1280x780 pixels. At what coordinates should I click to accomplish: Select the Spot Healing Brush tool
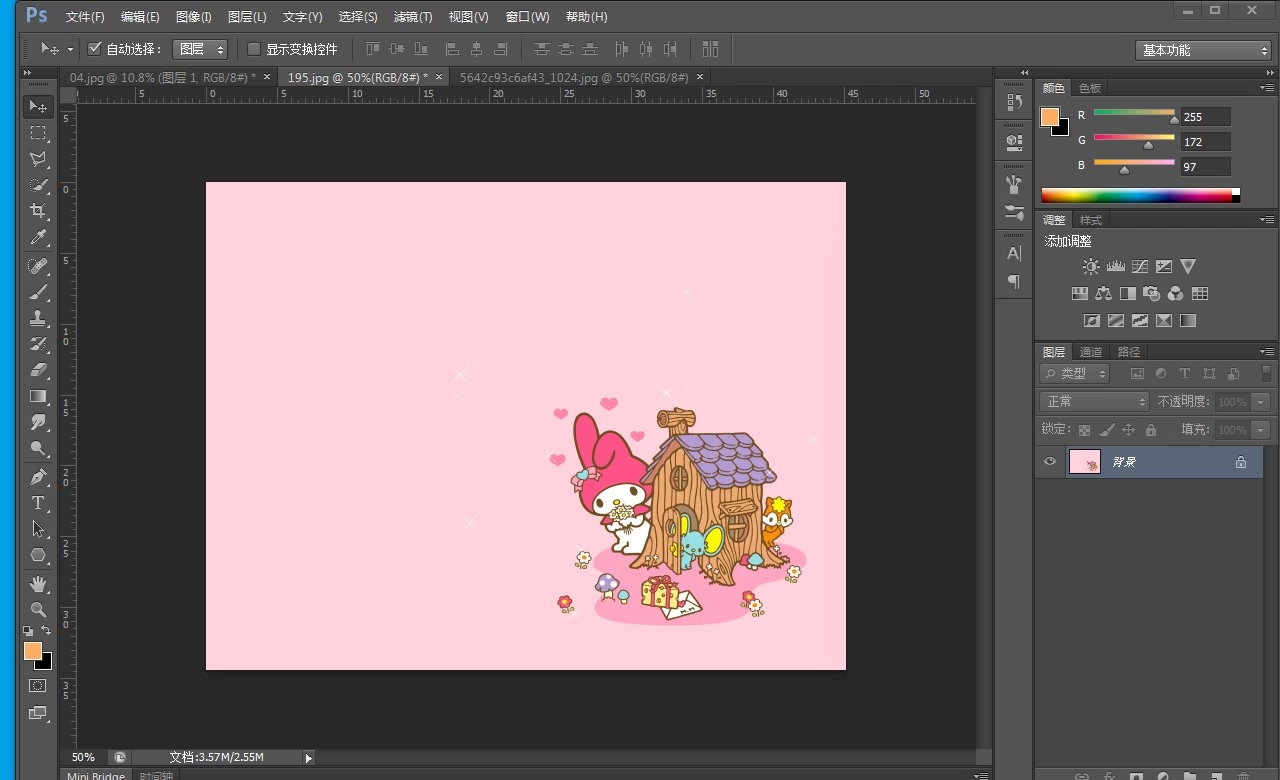click(x=38, y=267)
